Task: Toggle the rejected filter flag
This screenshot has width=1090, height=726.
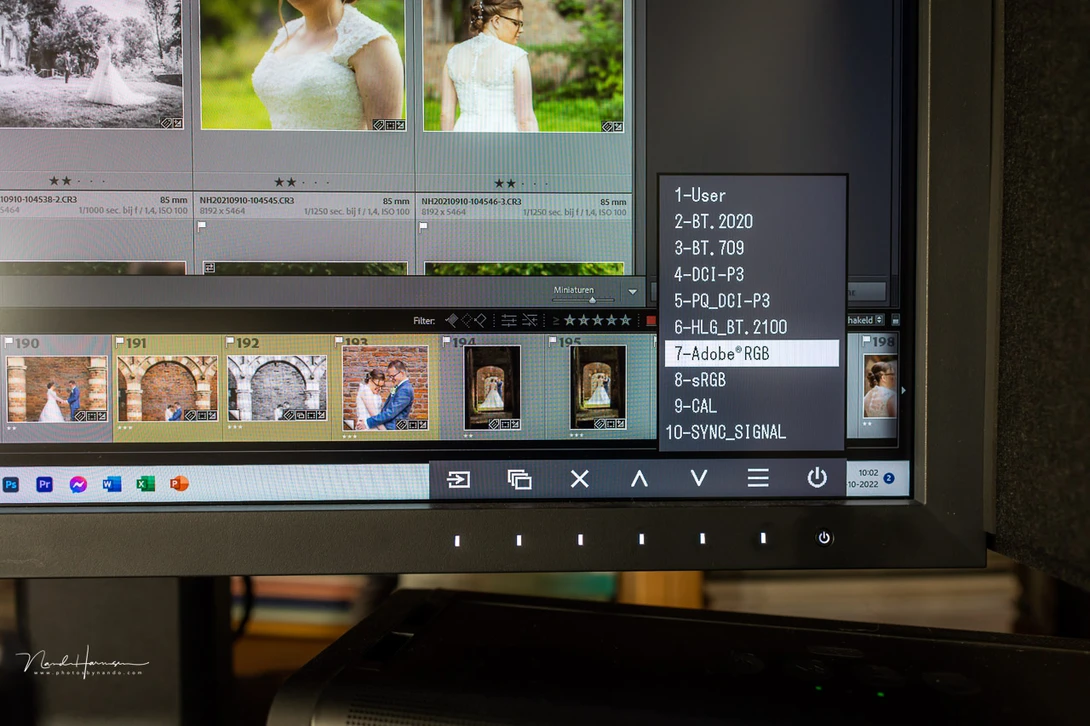Action: click(x=480, y=320)
